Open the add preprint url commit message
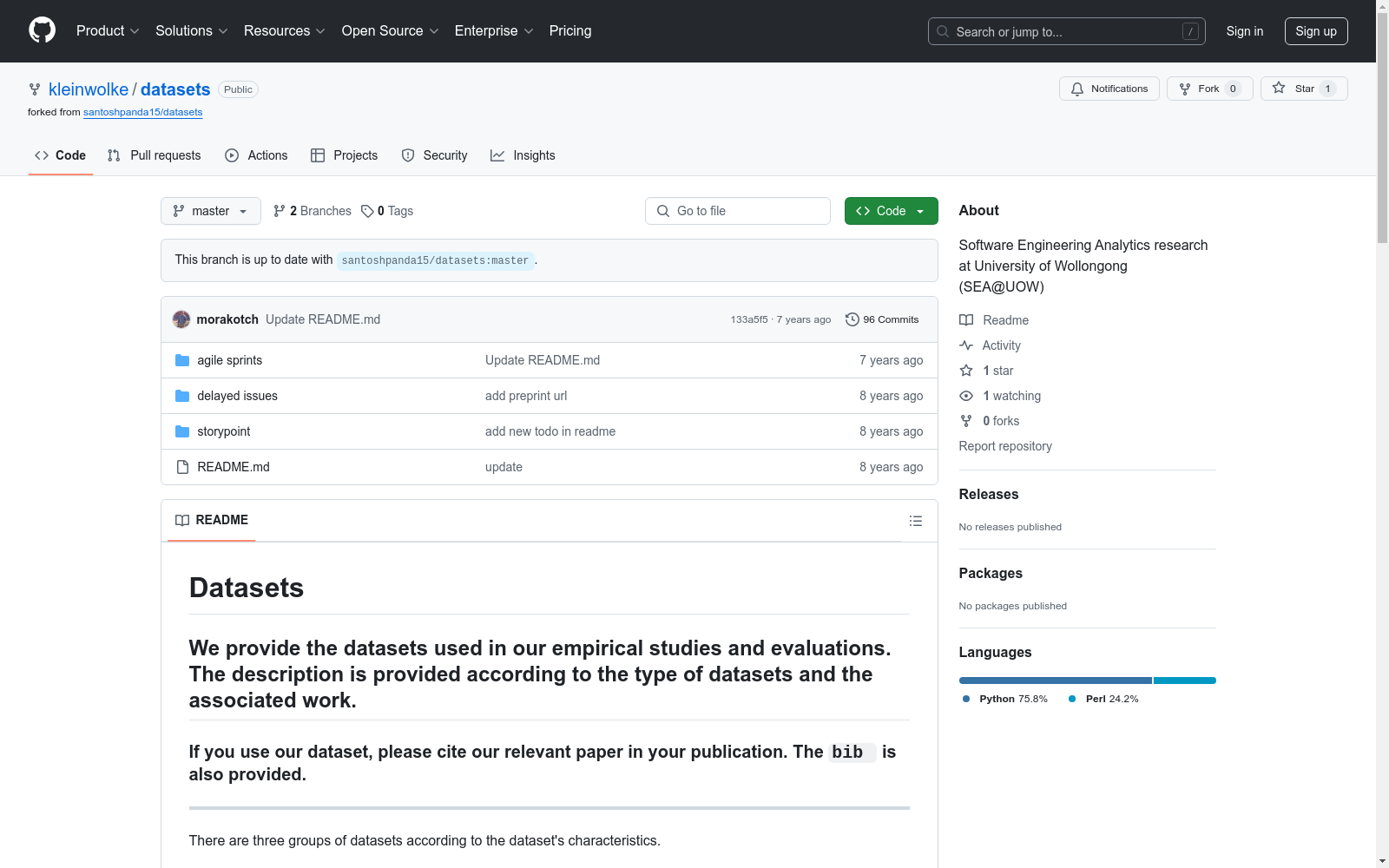 (x=526, y=396)
